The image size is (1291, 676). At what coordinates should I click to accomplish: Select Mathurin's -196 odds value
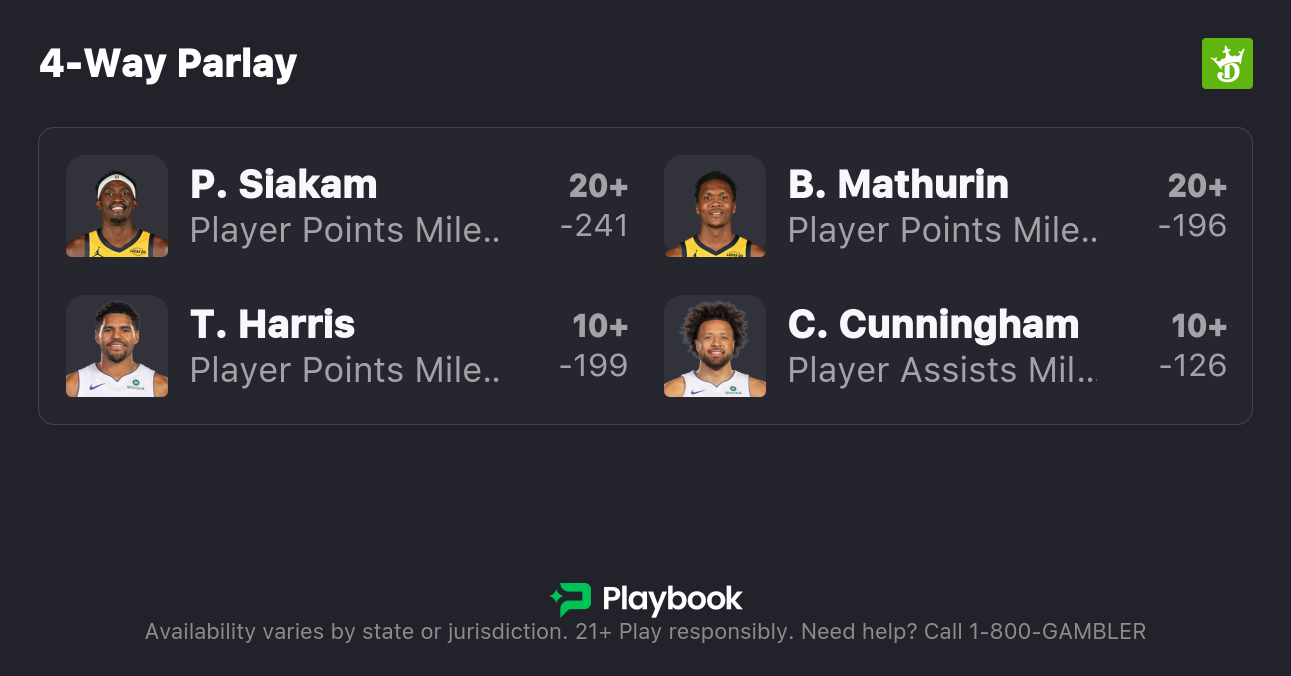pos(1192,226)
